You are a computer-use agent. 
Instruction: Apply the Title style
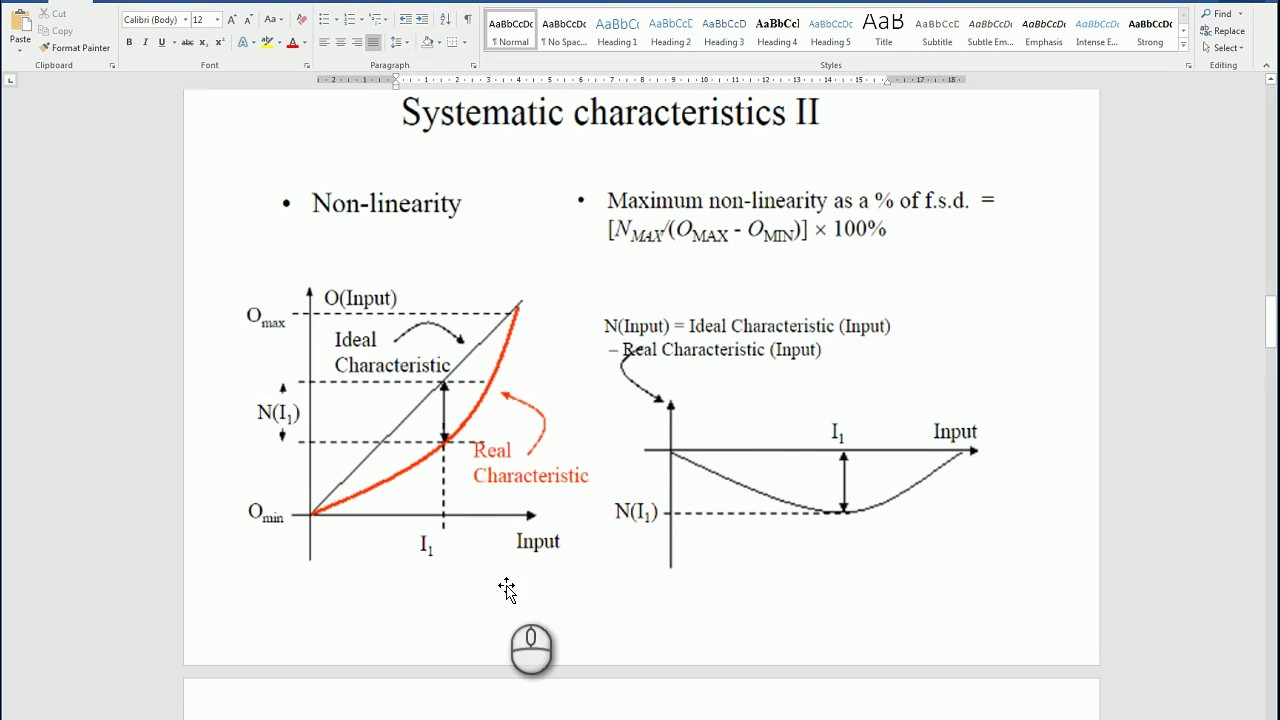click(884, 31)
